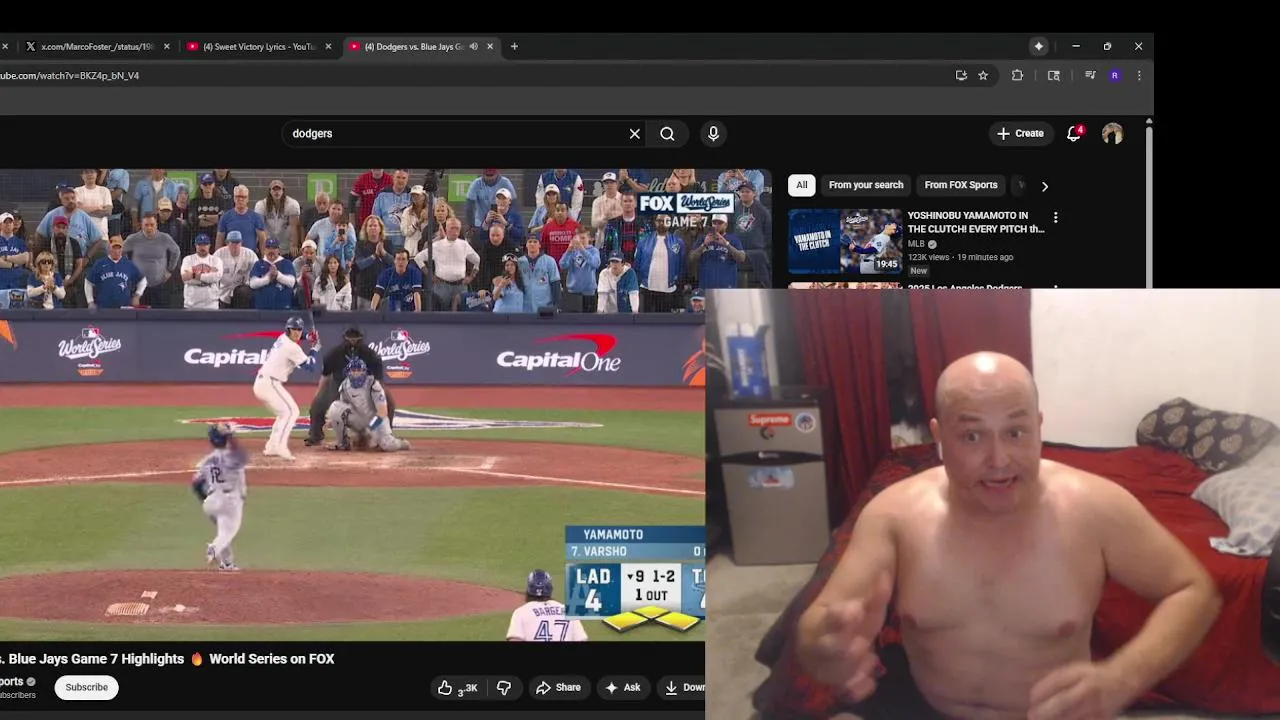Select From FOX Sports chip
The image size is (1280, 720).
click(x=961, y=185)
